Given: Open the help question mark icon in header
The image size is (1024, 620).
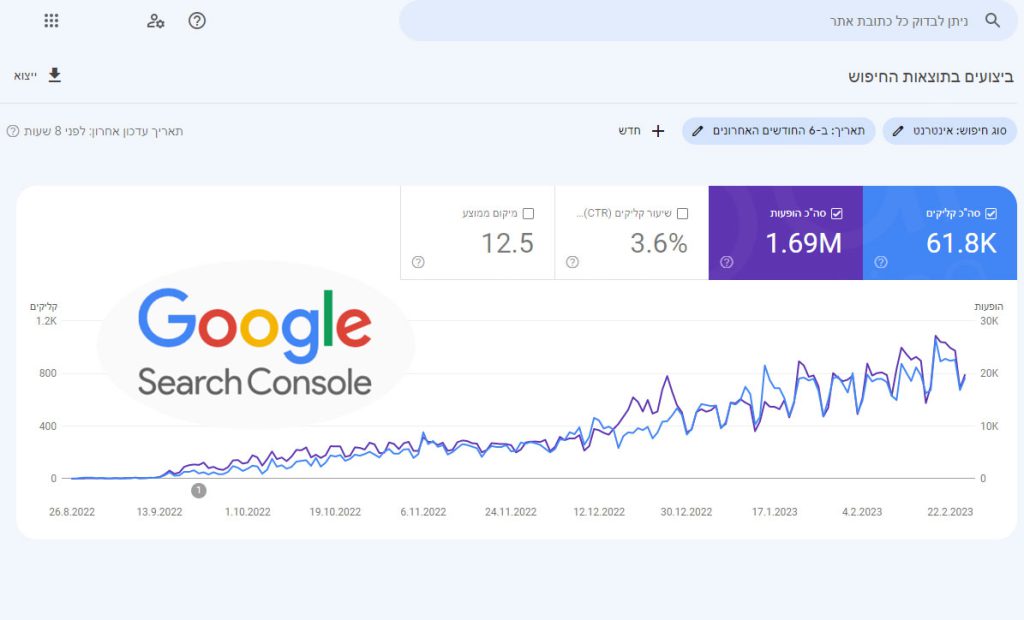Looking at the screenshot, I should 197,21.
